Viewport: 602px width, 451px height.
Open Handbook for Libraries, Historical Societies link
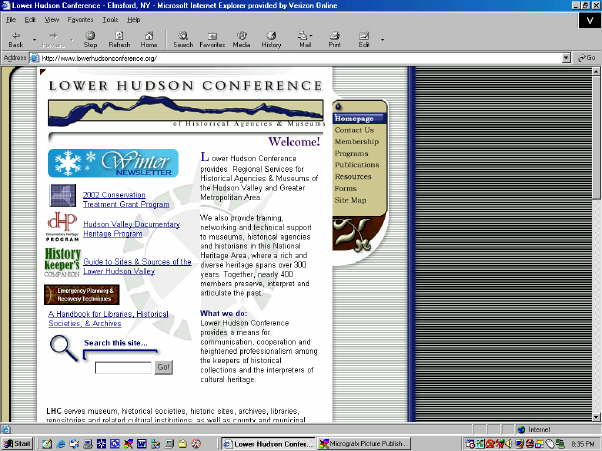(x=108, y=319)
